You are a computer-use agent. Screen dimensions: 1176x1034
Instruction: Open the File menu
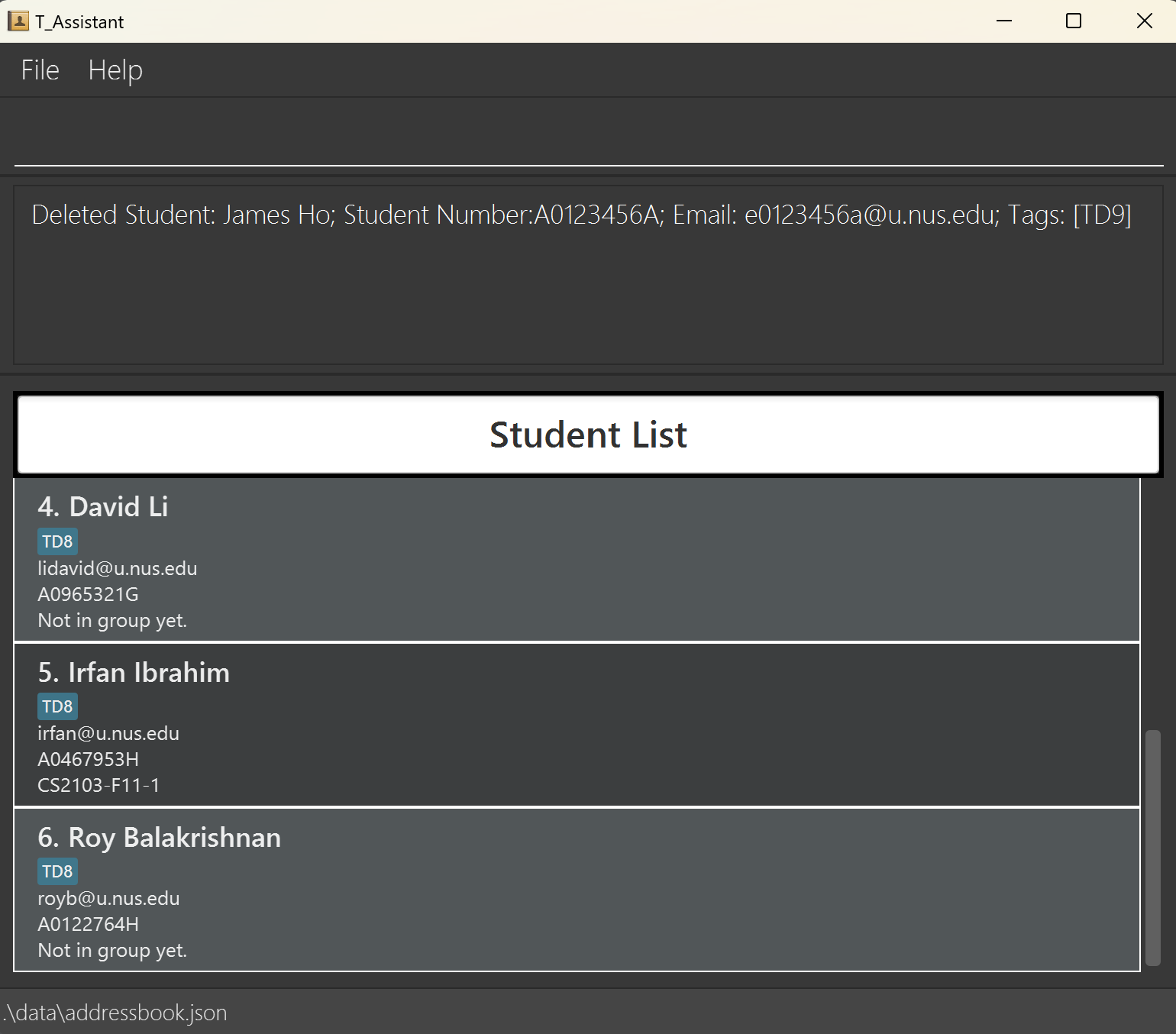tap(40, 70)
